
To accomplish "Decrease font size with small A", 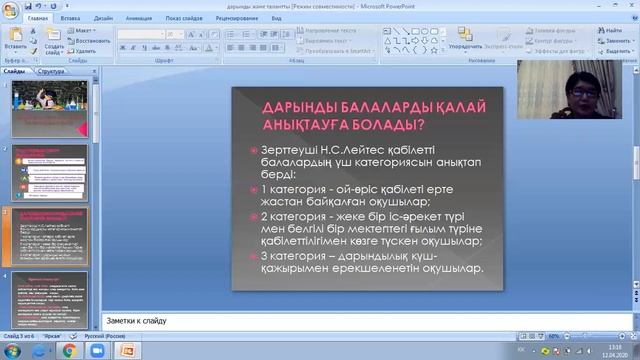I will click(x=202, y=35).
